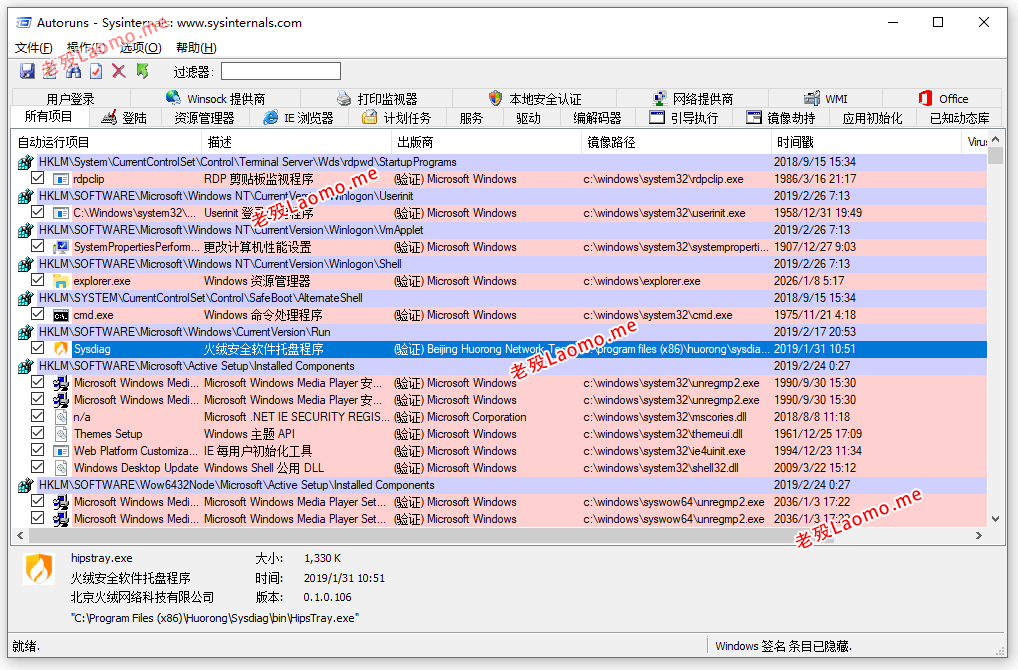The height and width of the screenshot is (670, 1018).
Task: Click registry icon of Winlogon\Userinit key
Action: pos(25,196)
